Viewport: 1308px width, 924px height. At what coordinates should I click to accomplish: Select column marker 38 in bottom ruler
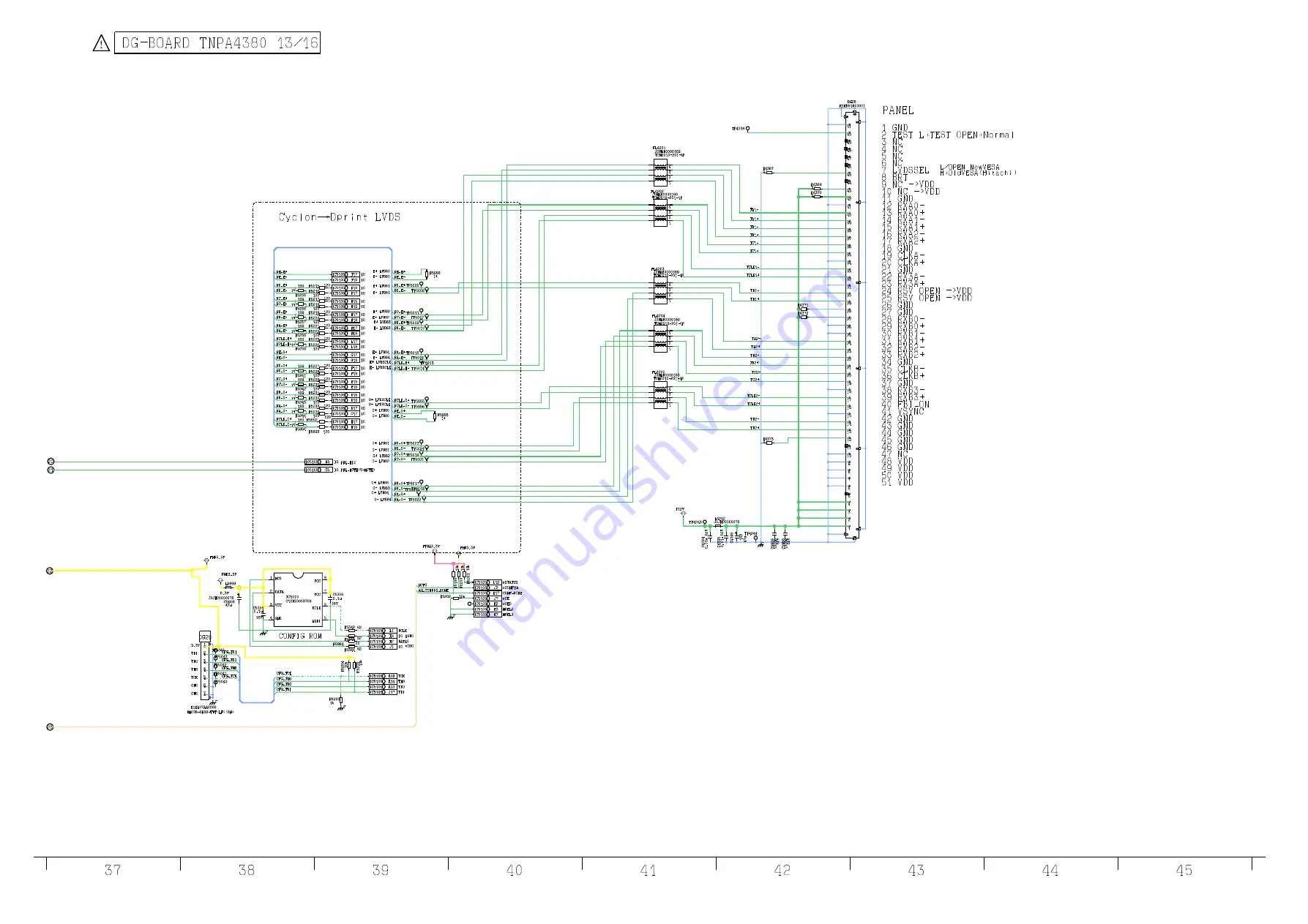(247, 871)
